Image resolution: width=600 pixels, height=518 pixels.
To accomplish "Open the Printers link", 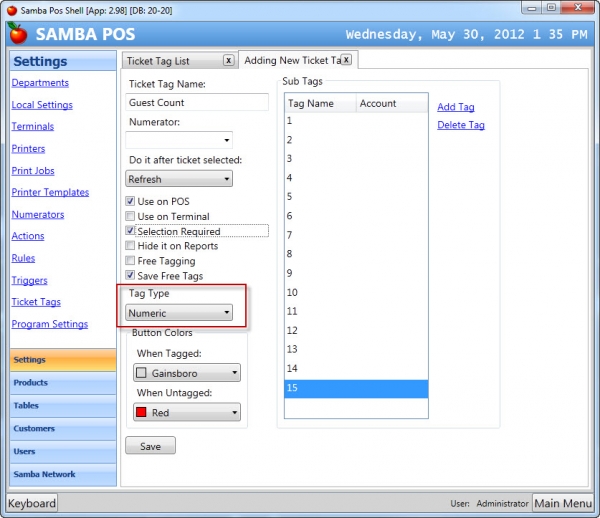I will 28,148.
